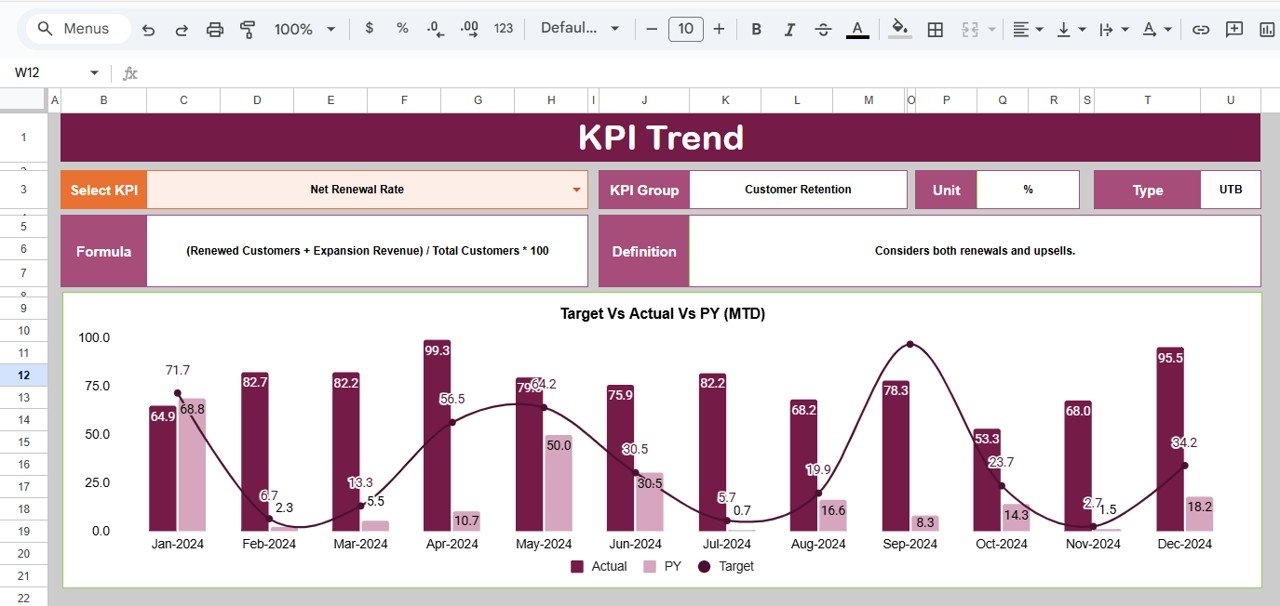Toggle italic formatting

coord(789,29)
